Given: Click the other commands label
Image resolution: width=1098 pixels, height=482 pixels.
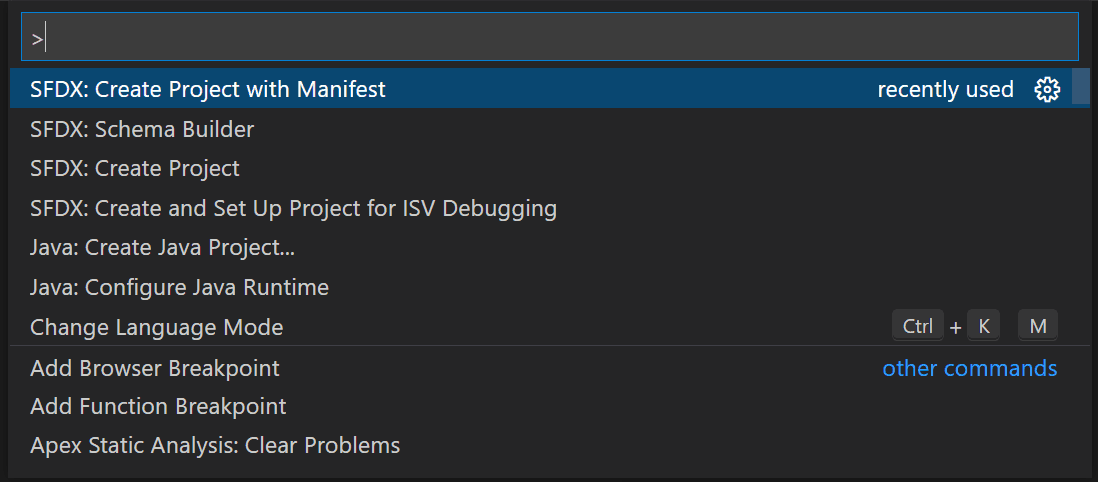Looking at the screenshot, I should [970, 368].
